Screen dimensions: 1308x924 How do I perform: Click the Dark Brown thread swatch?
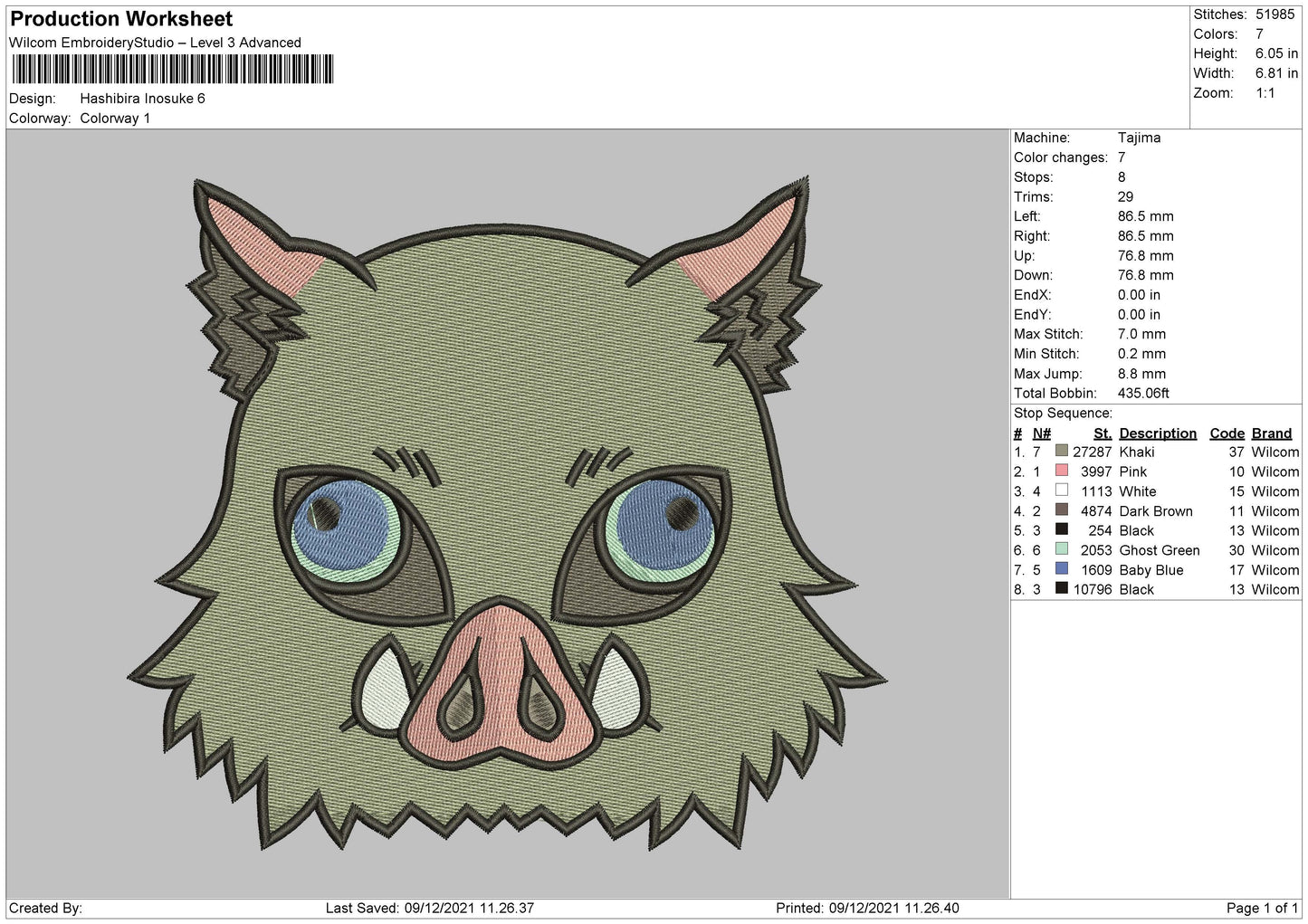tap(1061, 510)
